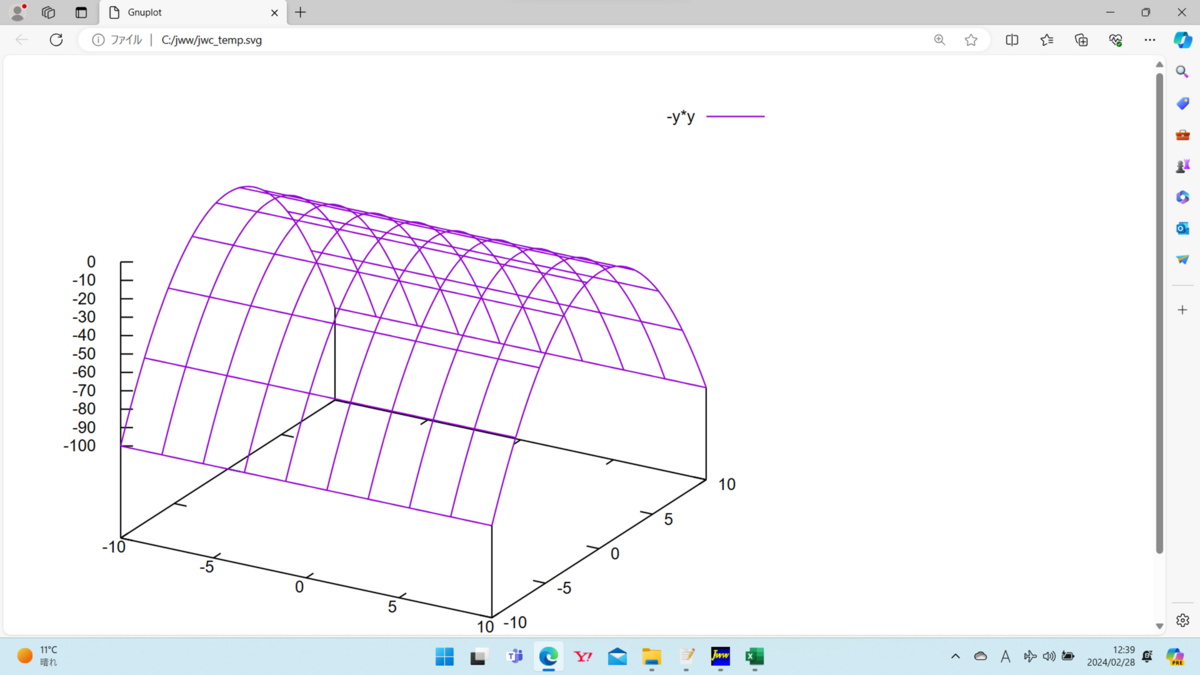Screen dimensions: 1200x675
Task: Open Outlook from the Edge sidebar
Action: pyautogui.click(x=1181, y=228)
